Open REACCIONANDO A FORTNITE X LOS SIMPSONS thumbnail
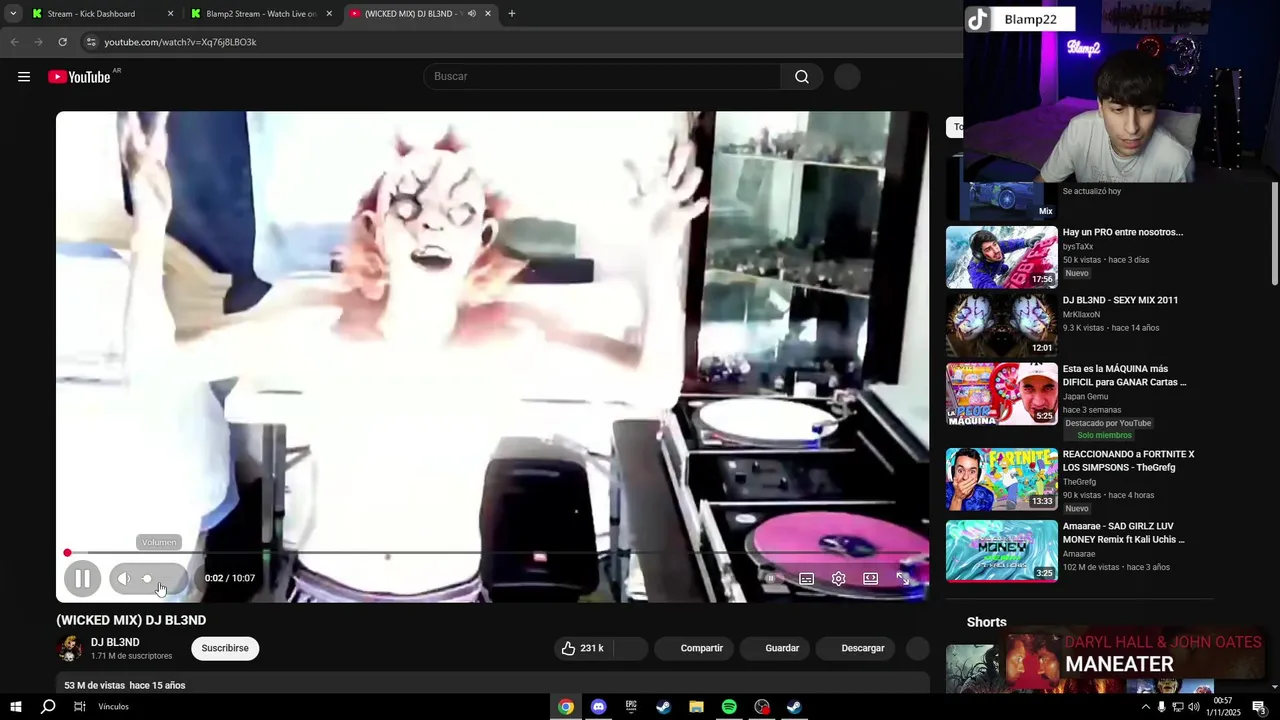This screenshot has height=720, width=1280. click(1001, 479)
